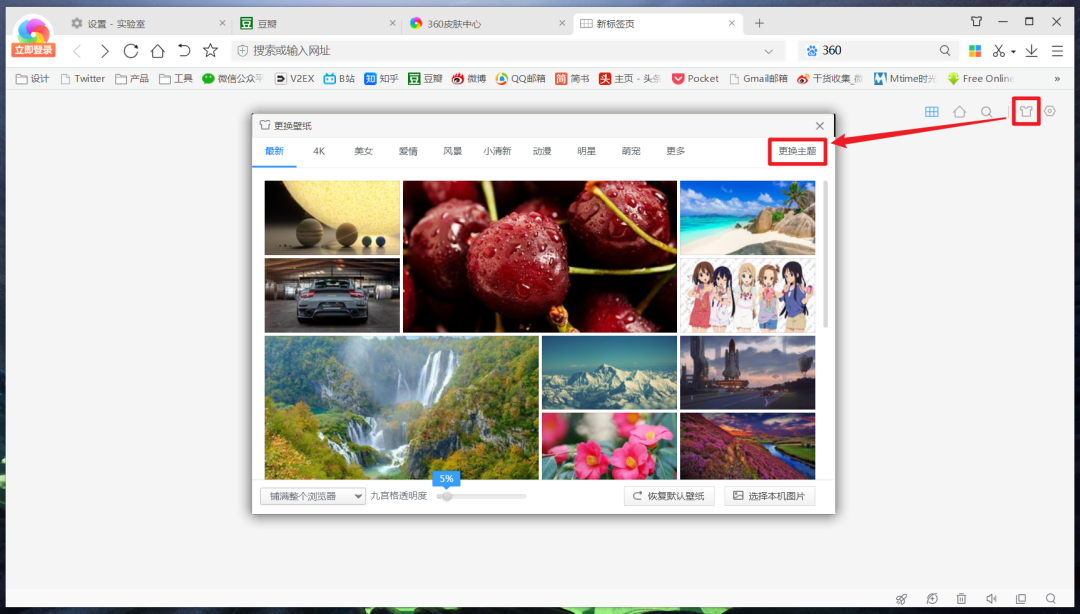Image resolution: width=1080 pixels, height=614 pixels.
Task: Select the 动漫 wallpaper tab
Action: [x=542, y=151]
